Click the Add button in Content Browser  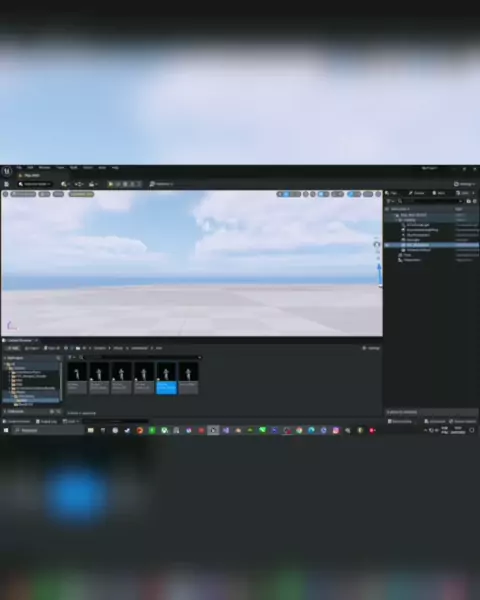(x=13, y=348)
